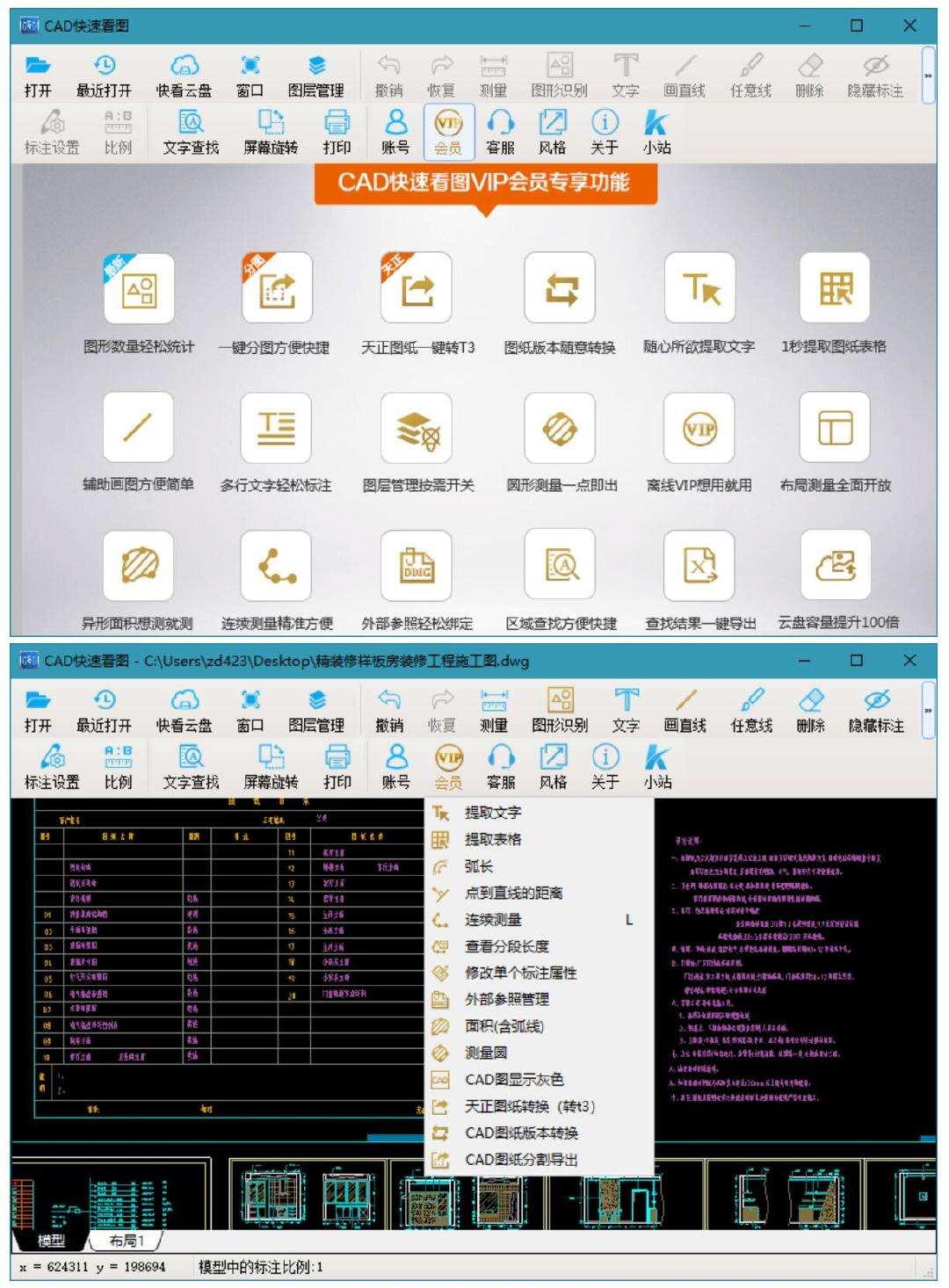Click 关于 in the bottom window

tap(605, 767)
